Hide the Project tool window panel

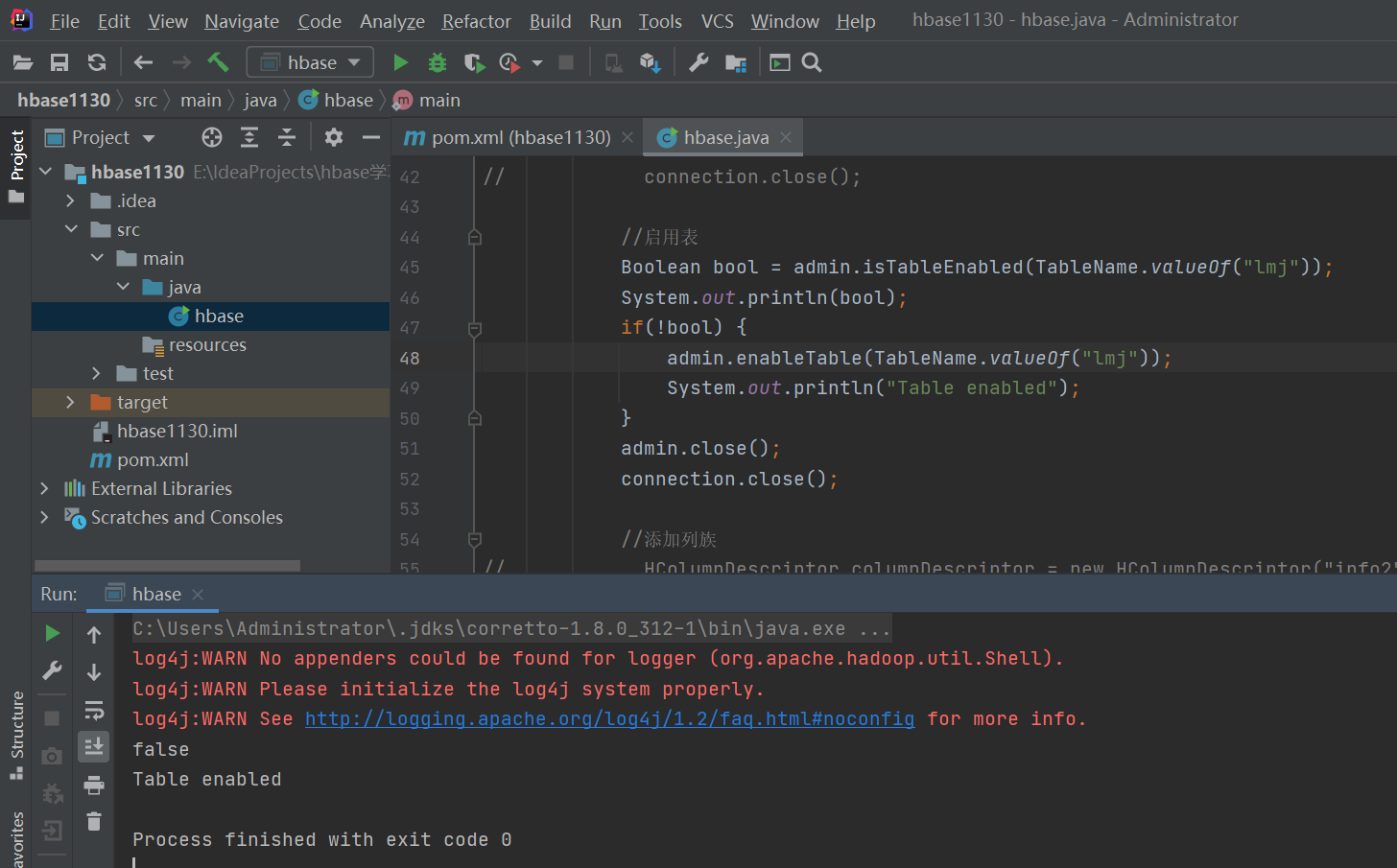371,138
